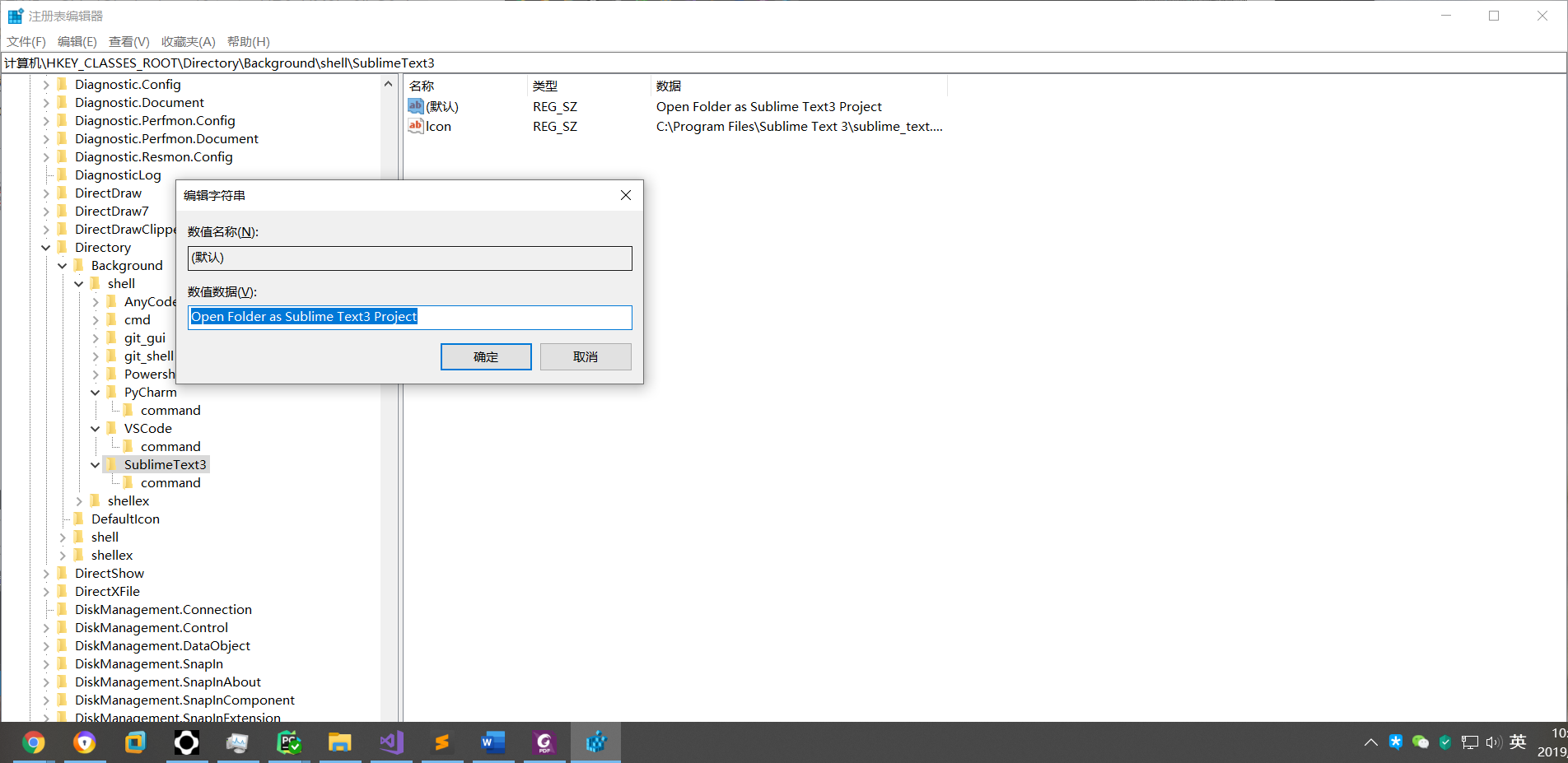Click the 数值名称 name field

[410, 258]
